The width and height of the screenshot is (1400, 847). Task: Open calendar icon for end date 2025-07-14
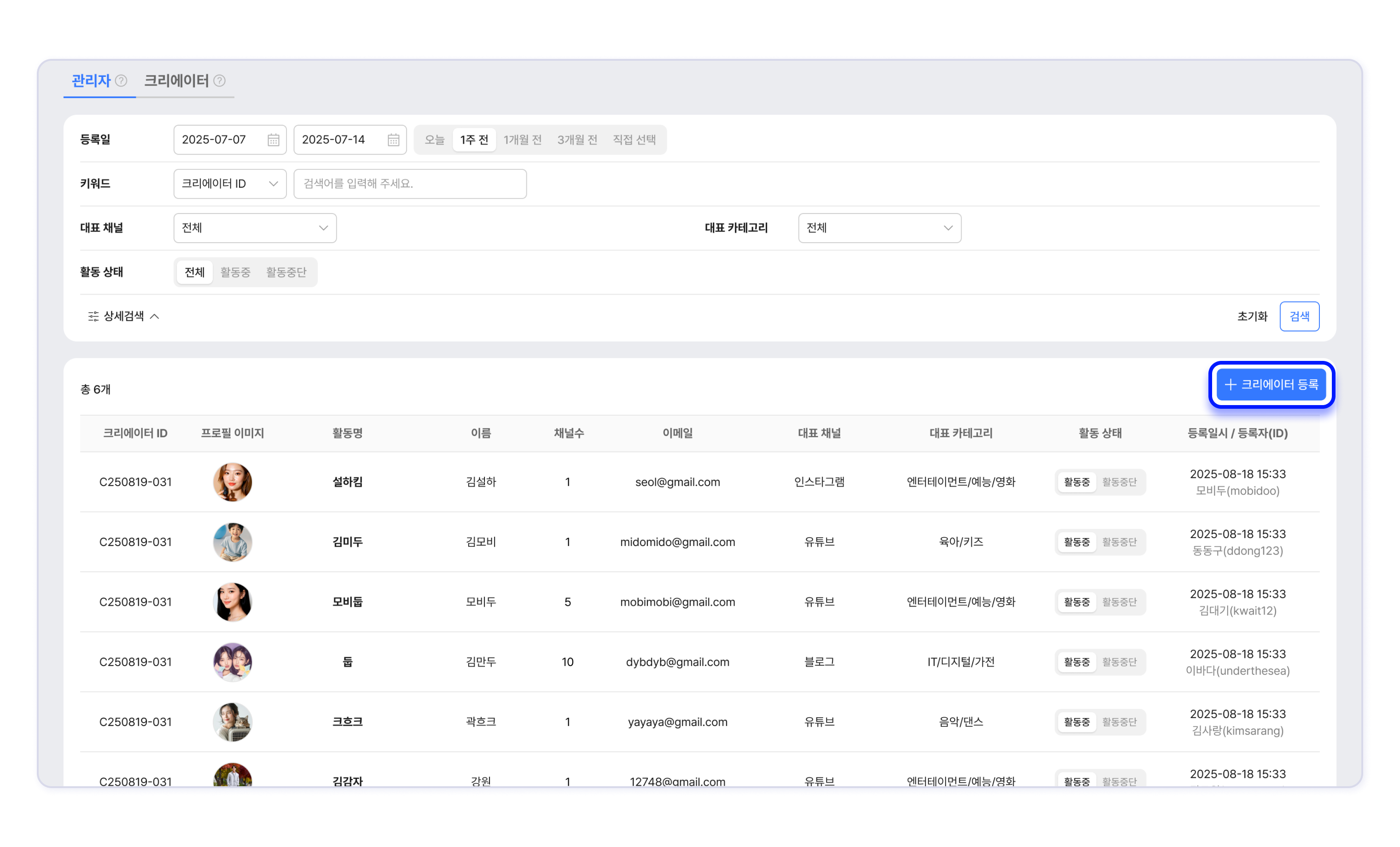(393, 140)
